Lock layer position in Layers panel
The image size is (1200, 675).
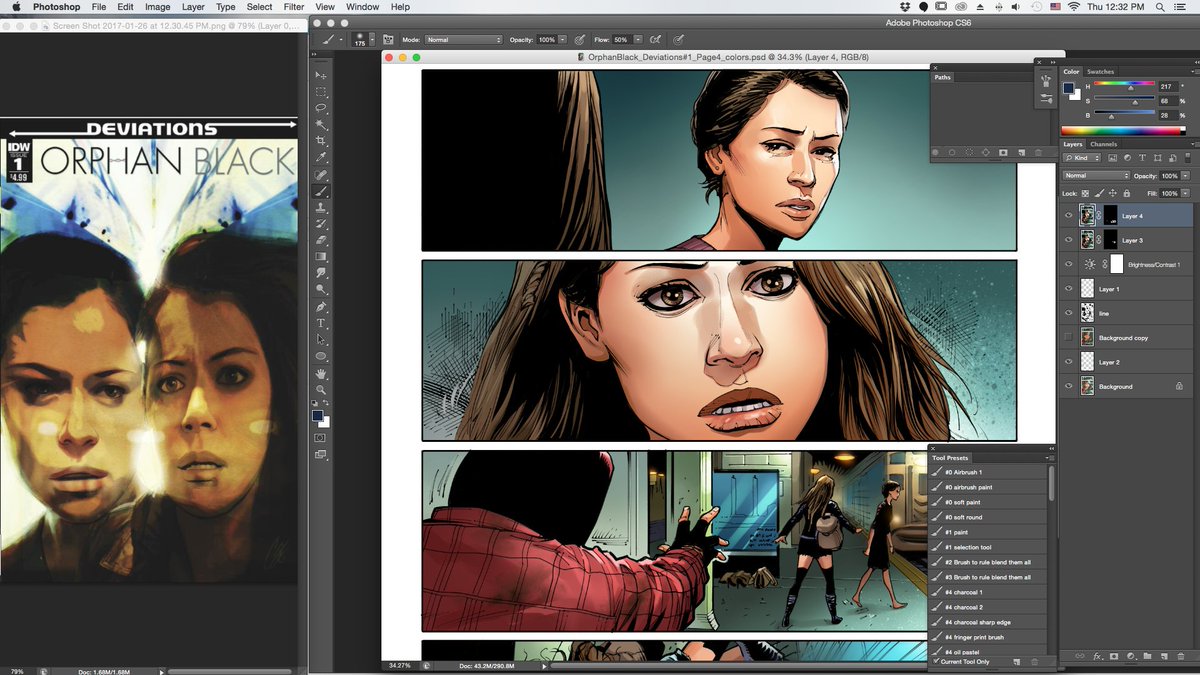click(x=1113, y=193)
